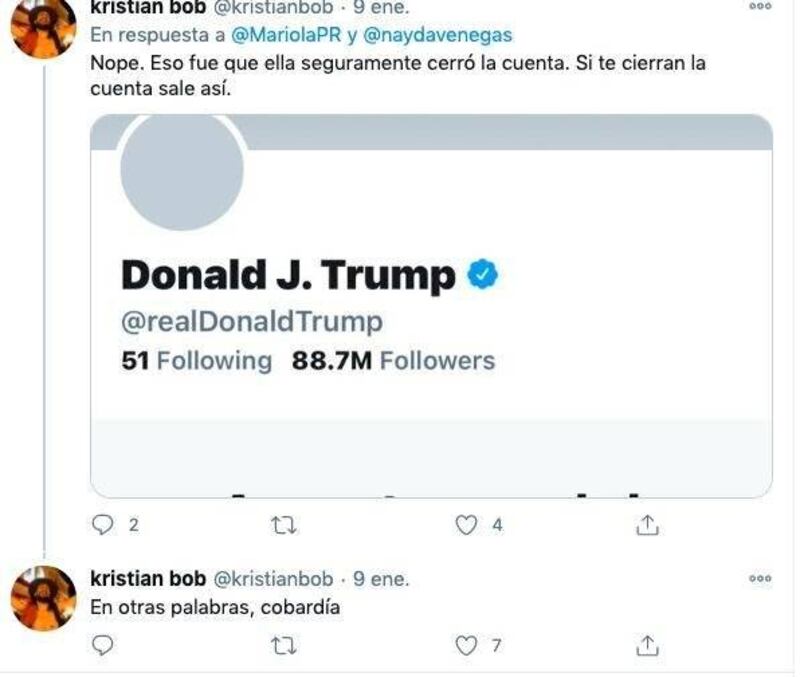Open more options menu on second tweet
800x677 pixels.
pos(760,578)
